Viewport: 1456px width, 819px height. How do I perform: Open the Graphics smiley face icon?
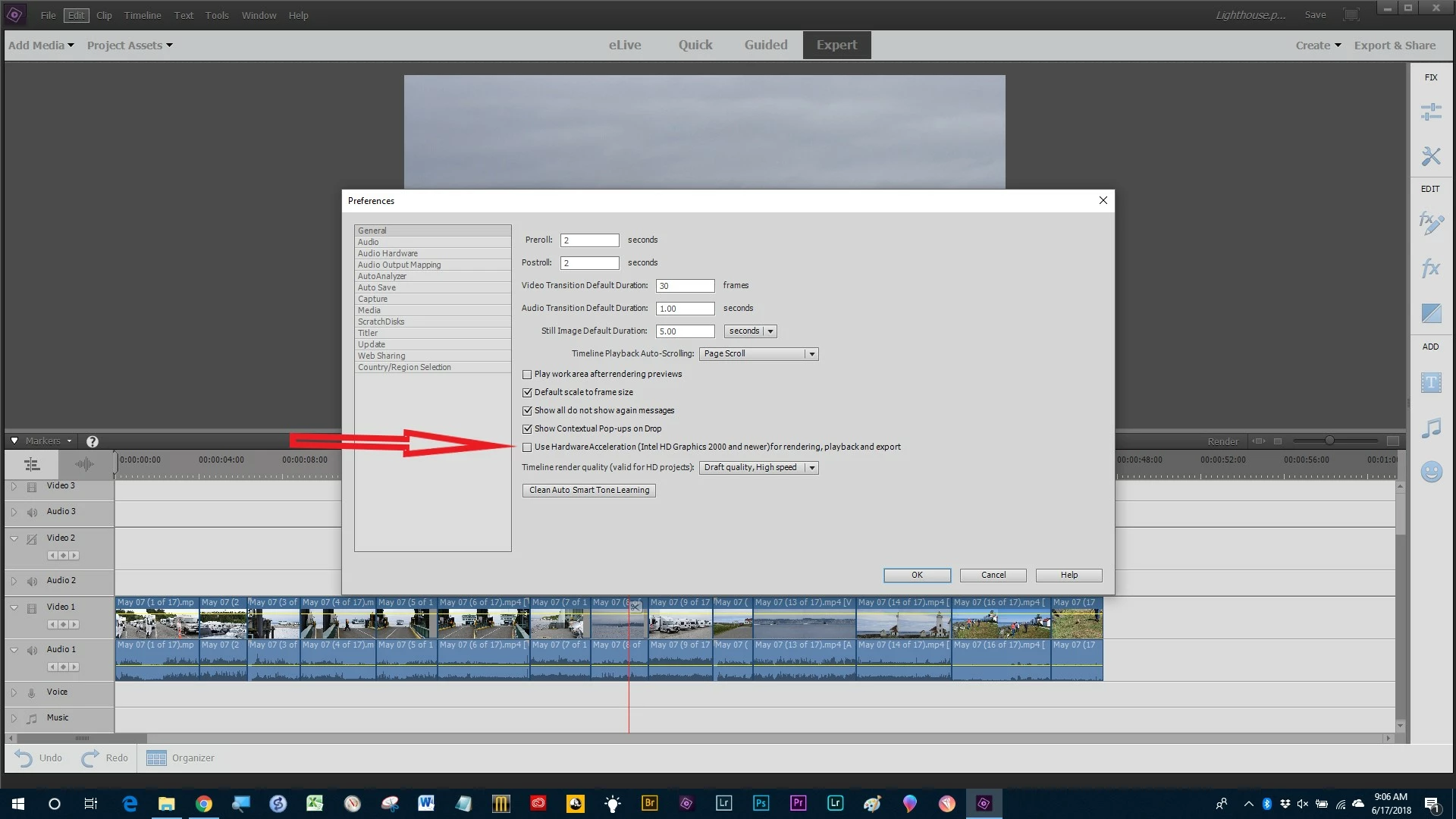(x=1431, y=472)
